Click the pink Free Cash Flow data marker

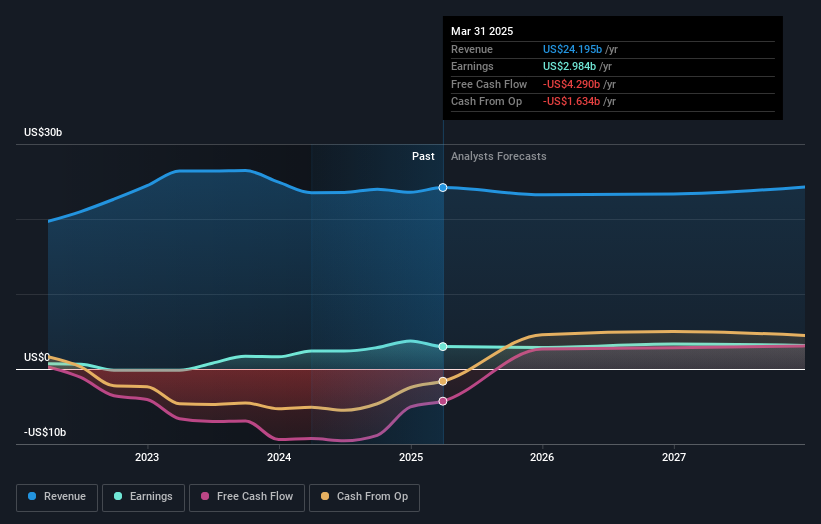[443, 402]
